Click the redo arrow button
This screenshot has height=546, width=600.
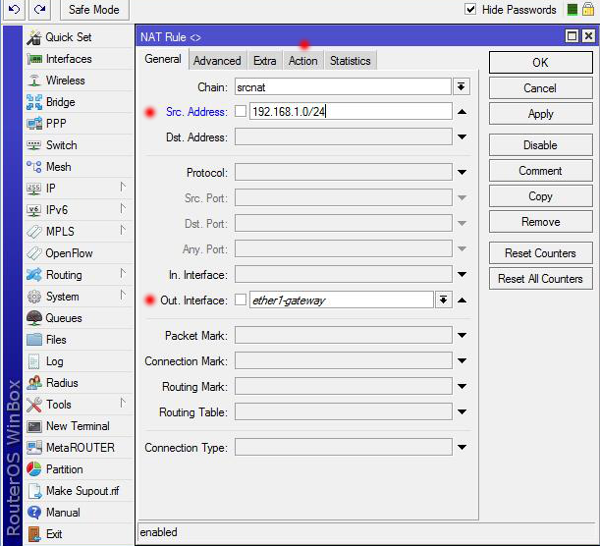(39, 9)
